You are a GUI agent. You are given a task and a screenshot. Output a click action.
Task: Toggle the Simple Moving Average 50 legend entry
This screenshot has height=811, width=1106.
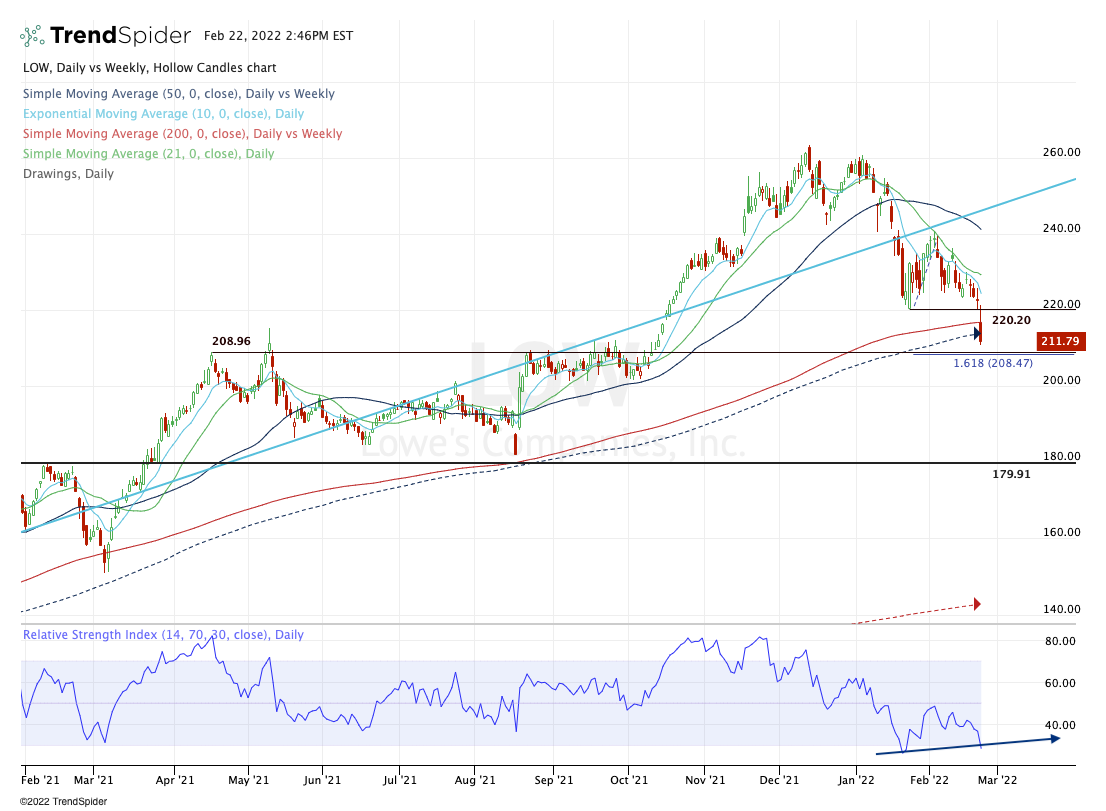[178, 94]
